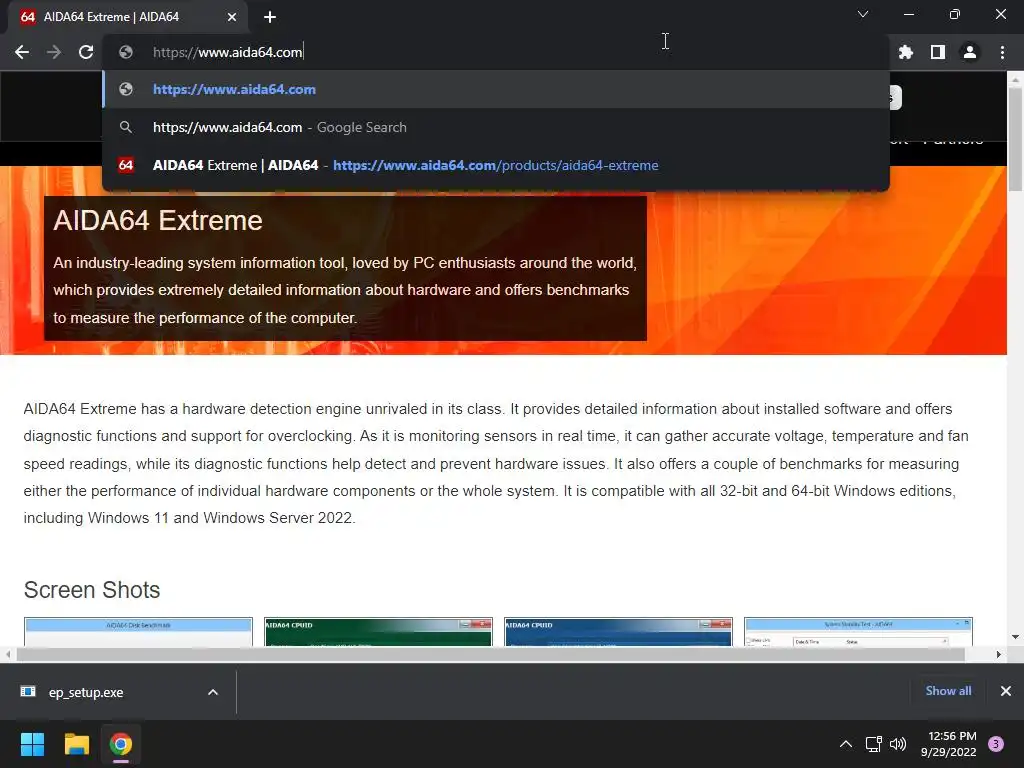1024x768 pixels.
Task: Click the Chrome taskbar icon
Action: click(121, 744)
